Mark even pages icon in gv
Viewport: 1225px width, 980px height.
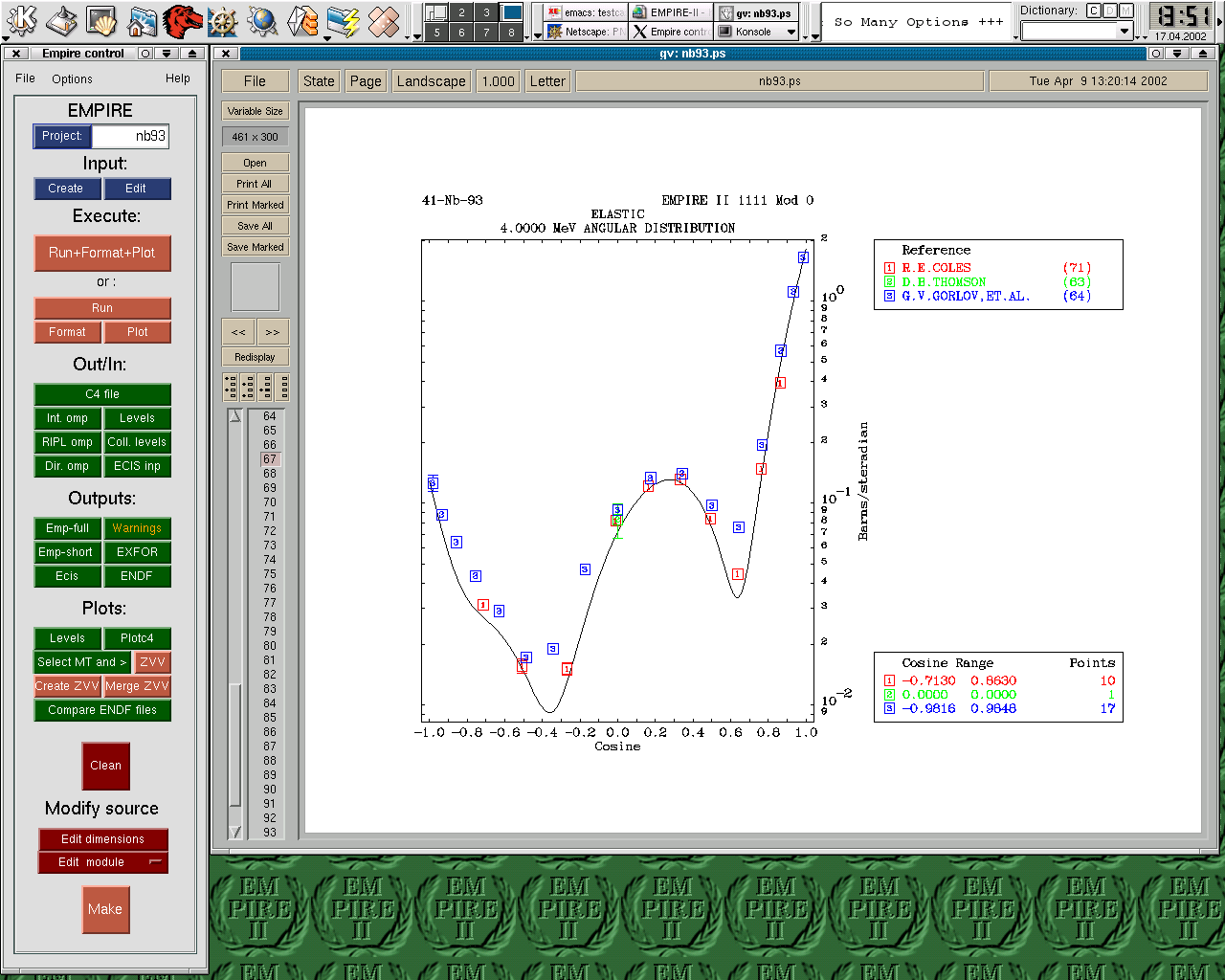tap(248, 387)
